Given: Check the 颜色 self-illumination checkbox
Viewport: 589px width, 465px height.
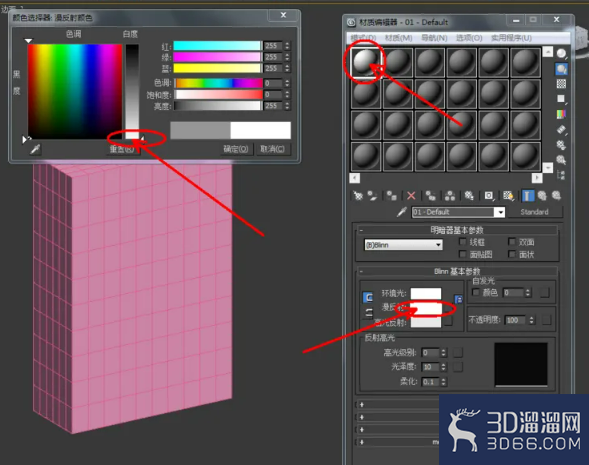Looking at the screenshot, I should click(476, 292).
